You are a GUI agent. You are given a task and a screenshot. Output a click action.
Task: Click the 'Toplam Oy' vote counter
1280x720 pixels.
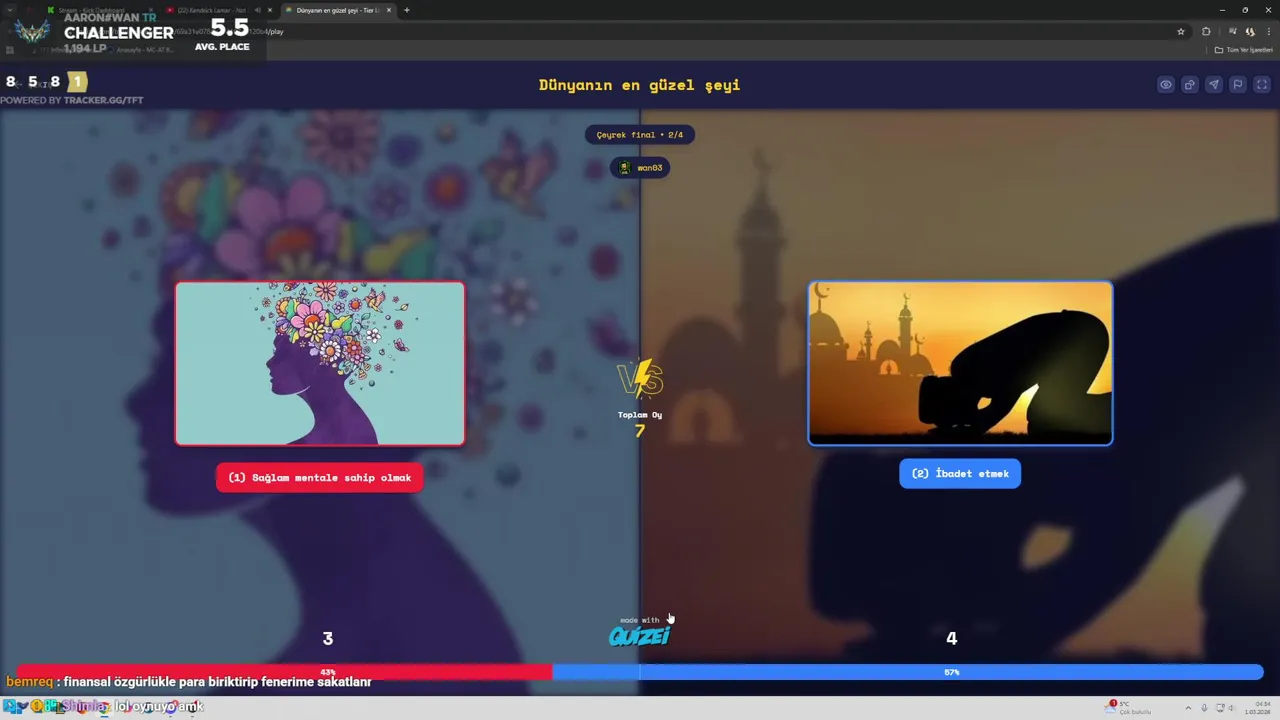pos(640,423)
